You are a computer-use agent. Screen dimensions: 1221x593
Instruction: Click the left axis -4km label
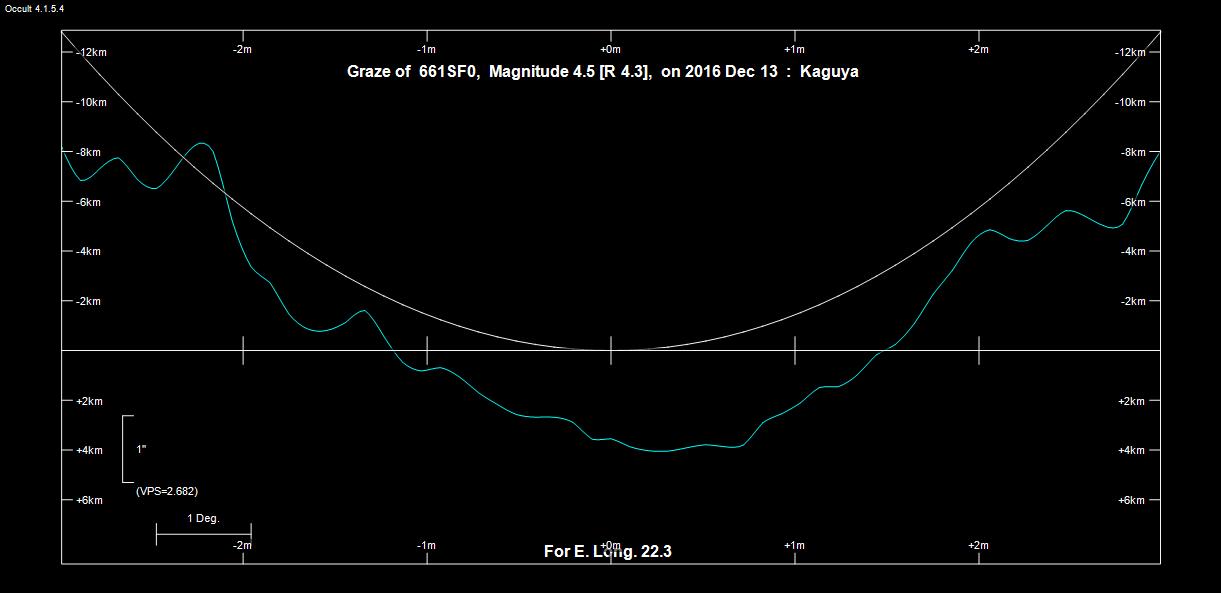[x=89, y=251]
